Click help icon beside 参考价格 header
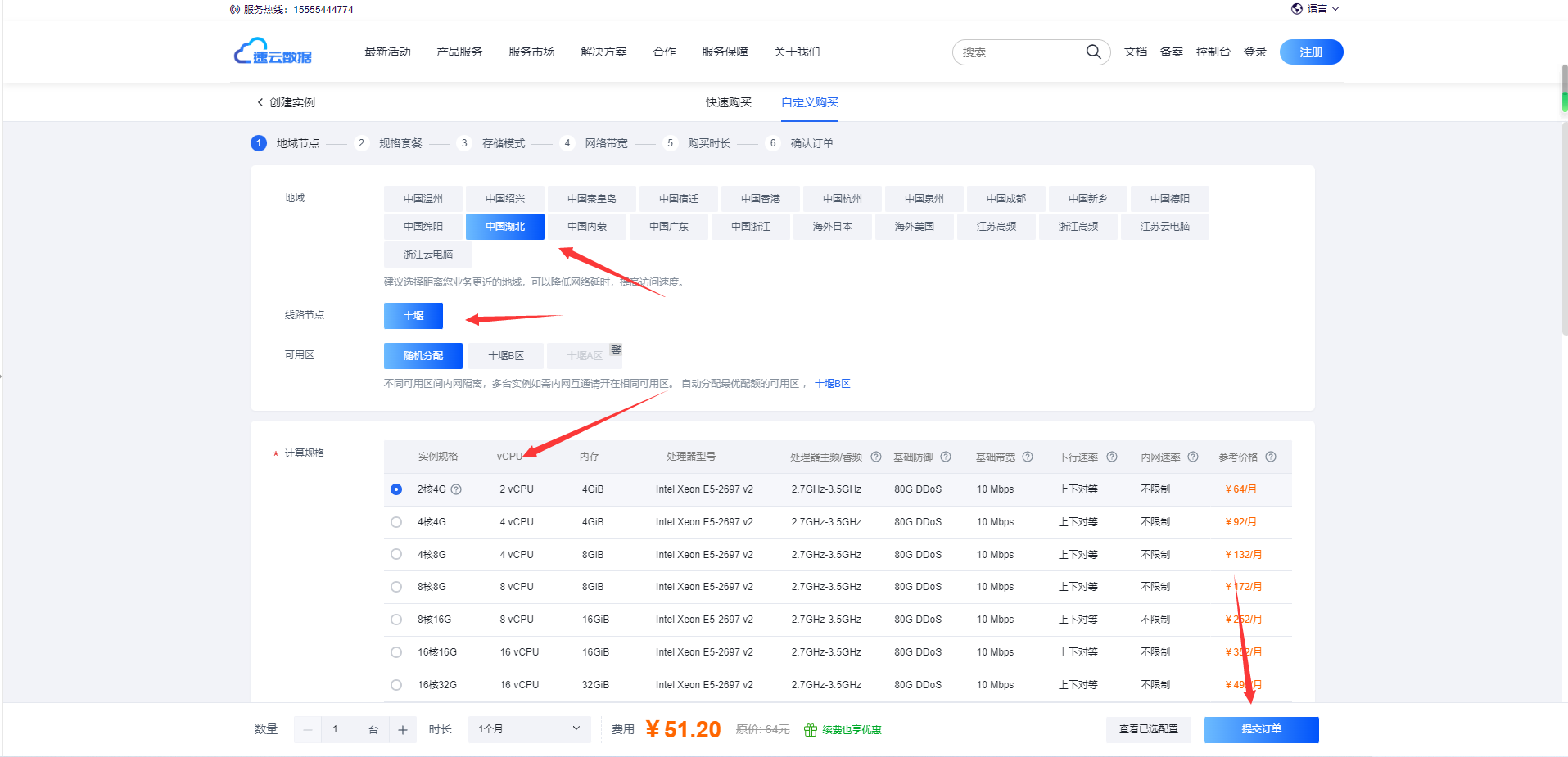 (1271, 457)
